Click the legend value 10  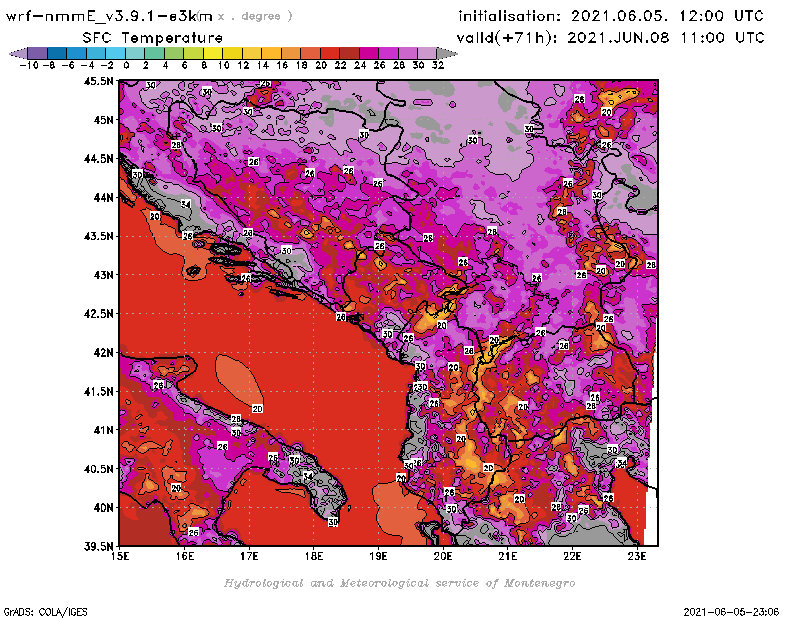(223, 65)
